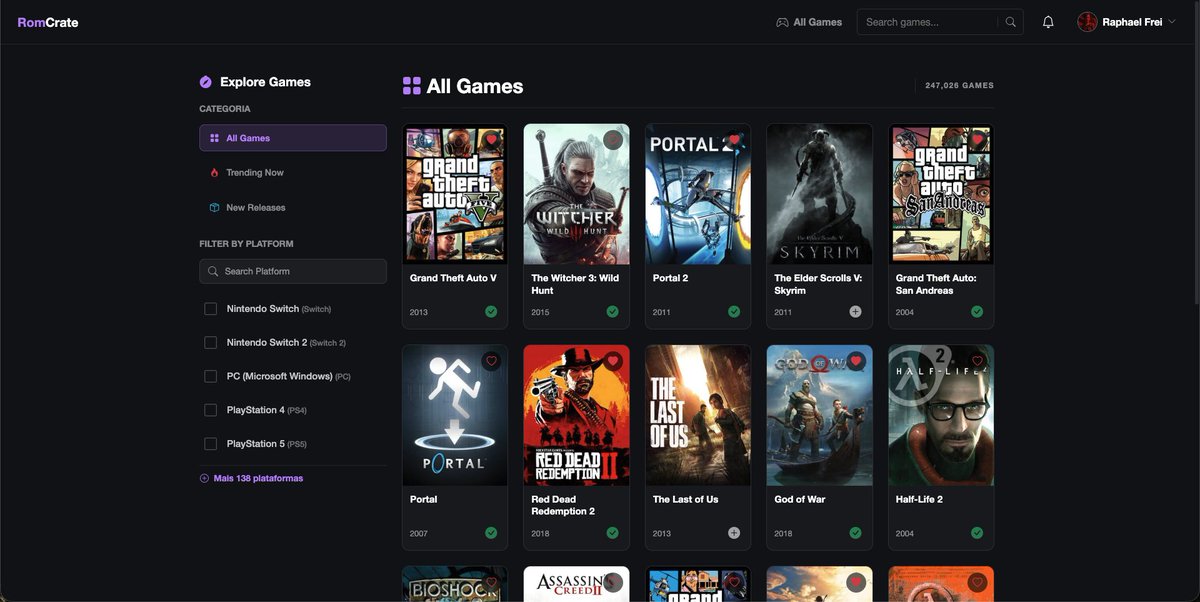The height and width of the screenshot is (602, 1200).
Task: Open Half-Life 2 cover art
Action: [x=941, y=415]
